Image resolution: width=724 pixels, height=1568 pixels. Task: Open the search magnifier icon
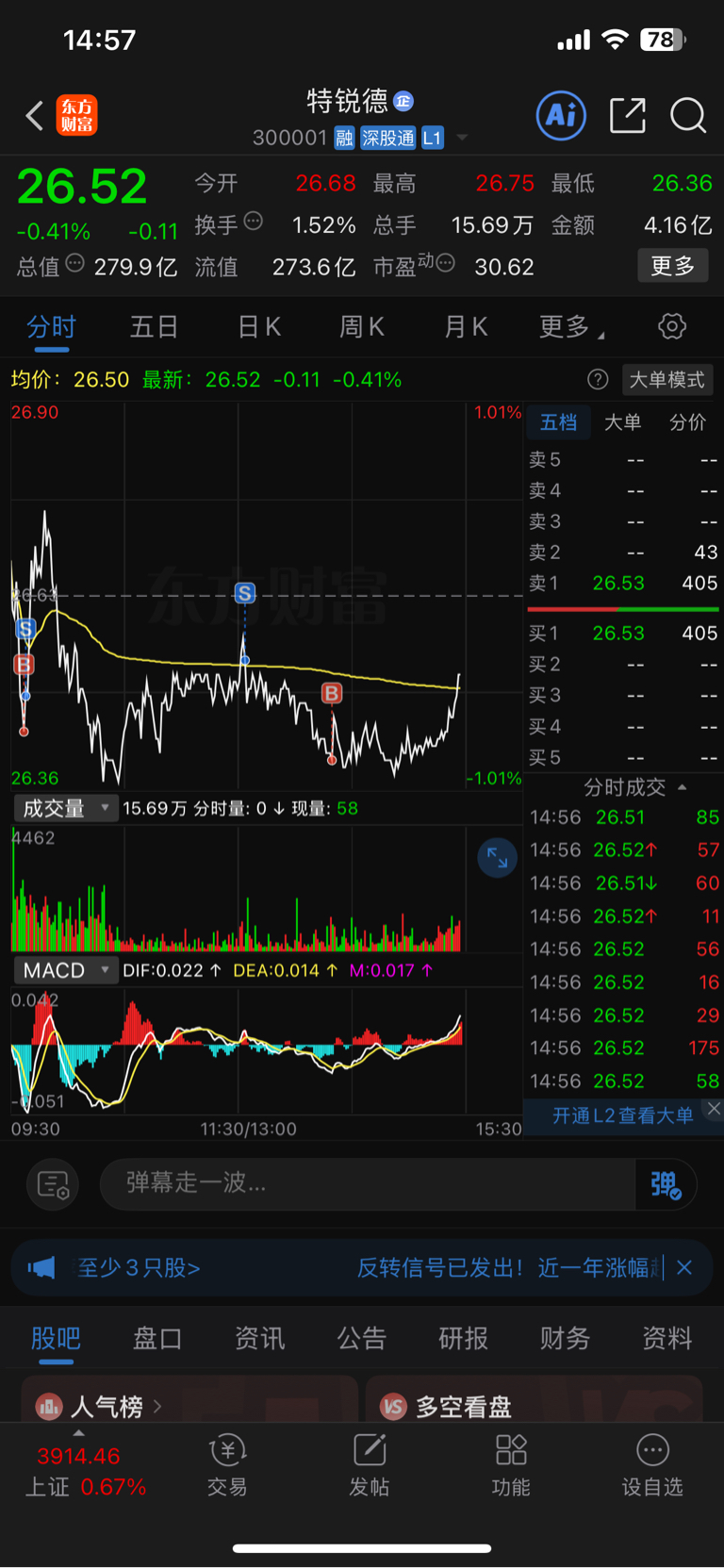coord(687,116)
